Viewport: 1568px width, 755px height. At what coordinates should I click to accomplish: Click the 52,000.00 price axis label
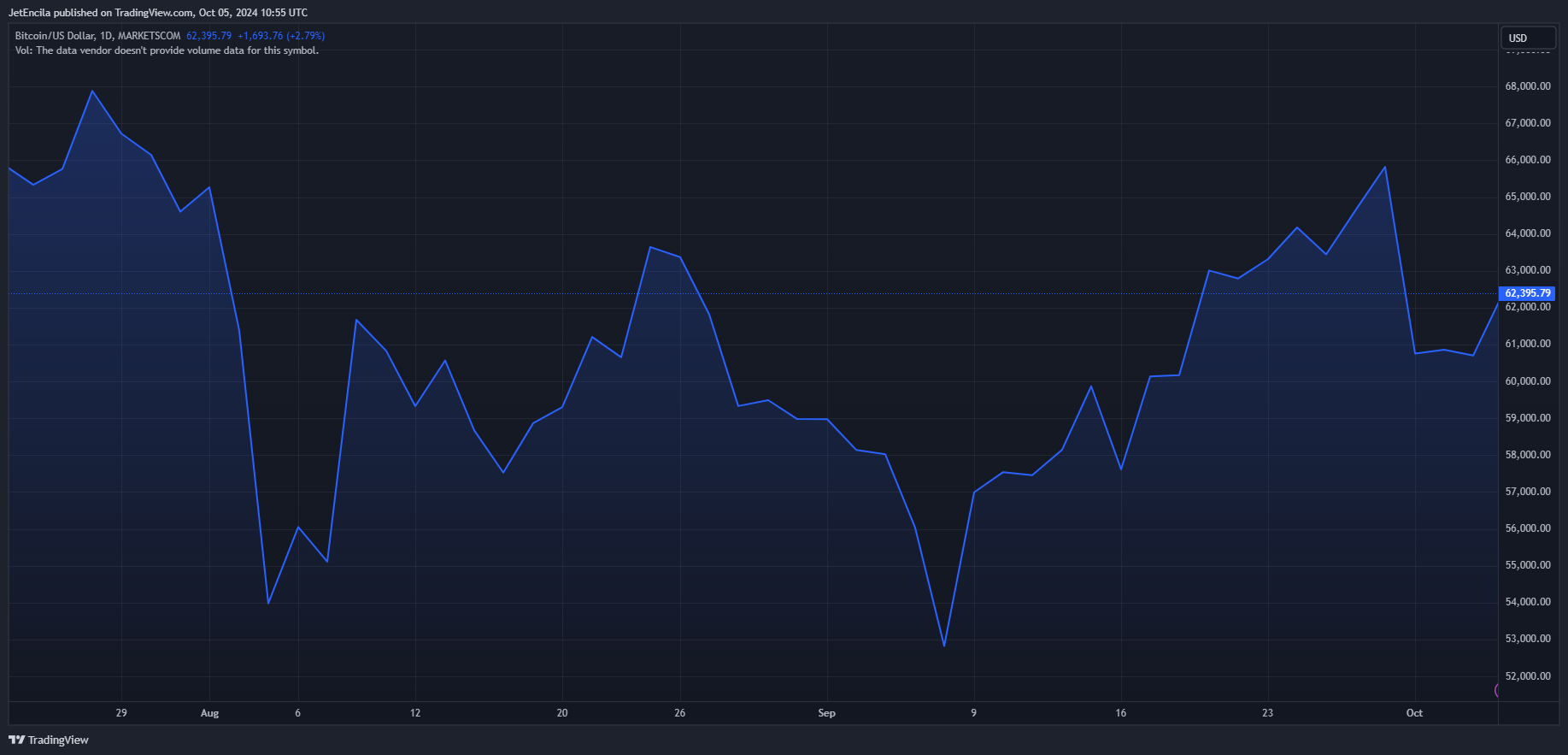1527,676
